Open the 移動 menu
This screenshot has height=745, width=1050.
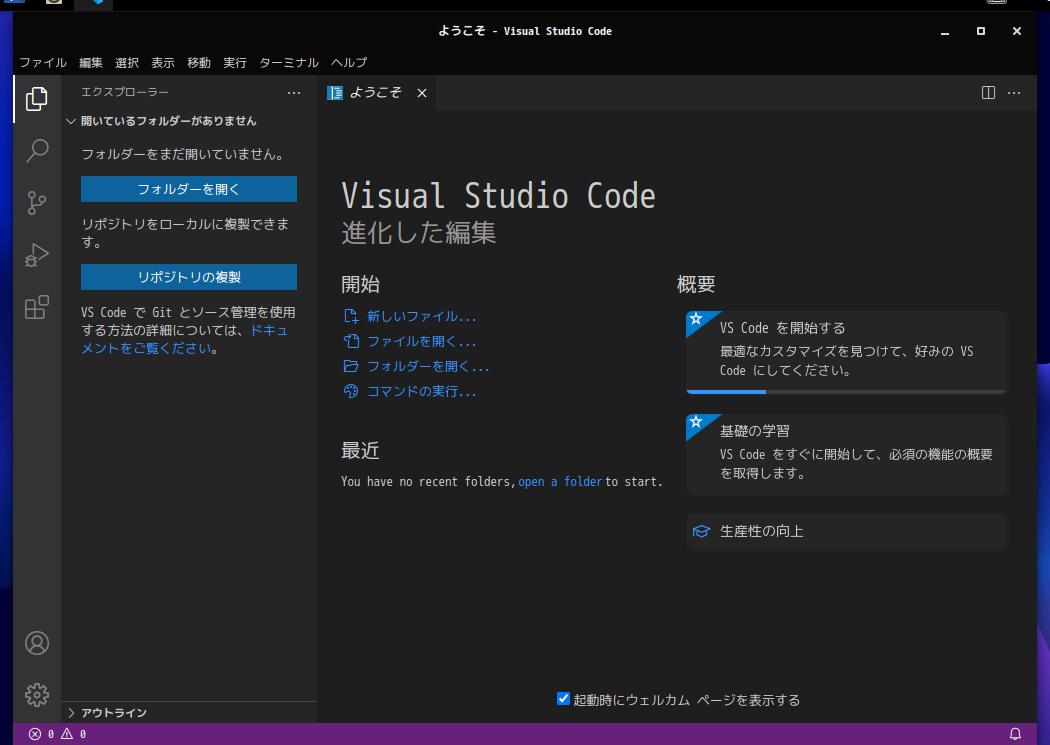(199, 62)
